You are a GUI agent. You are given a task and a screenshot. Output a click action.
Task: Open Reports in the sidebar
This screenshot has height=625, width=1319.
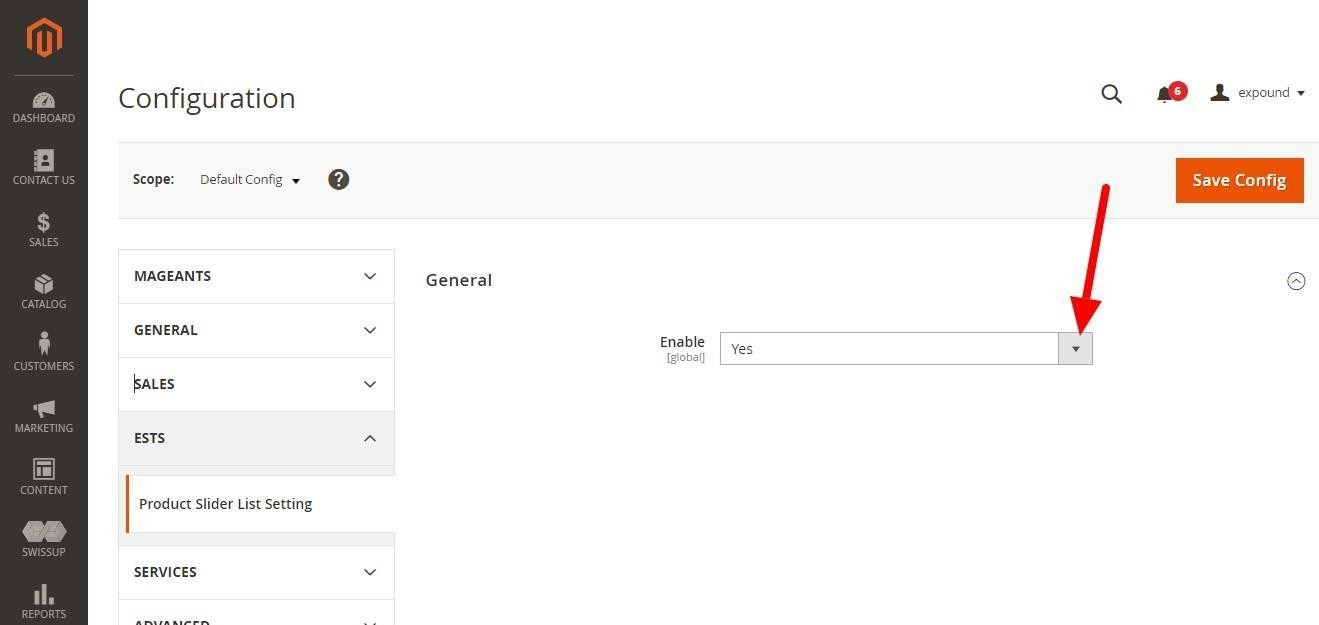click(x=44, y=602)
